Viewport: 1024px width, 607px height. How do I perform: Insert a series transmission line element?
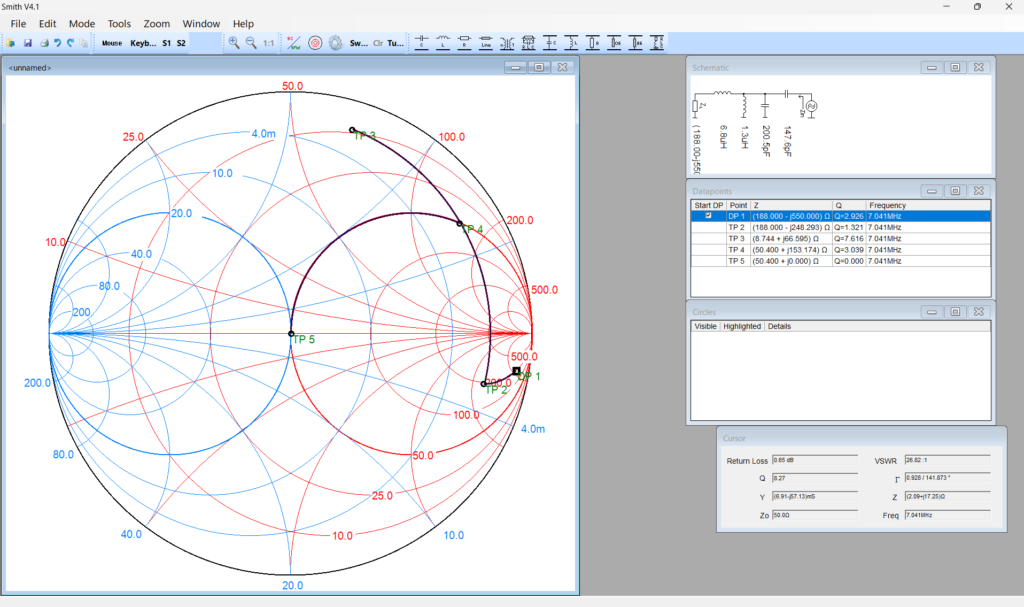(x=486, y=43)
